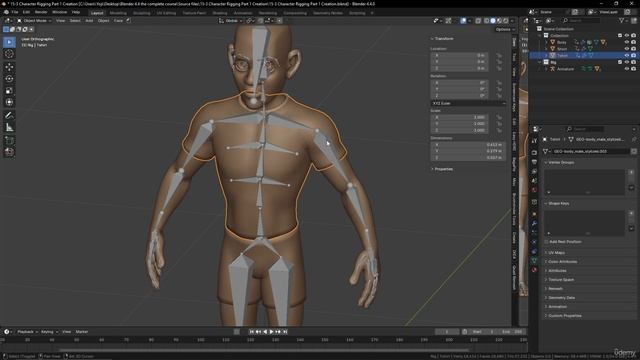Viewport: 640px width, 360px height.
Task: Enable Add Rest Position checkbox
Action: point(546,242)
